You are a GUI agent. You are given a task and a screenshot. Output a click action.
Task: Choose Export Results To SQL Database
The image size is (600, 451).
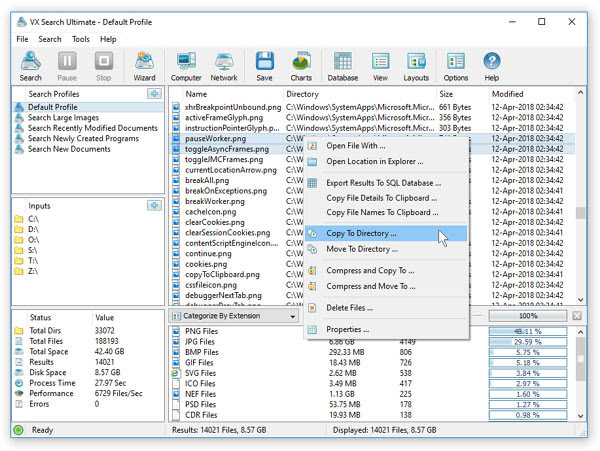[386, 183]
